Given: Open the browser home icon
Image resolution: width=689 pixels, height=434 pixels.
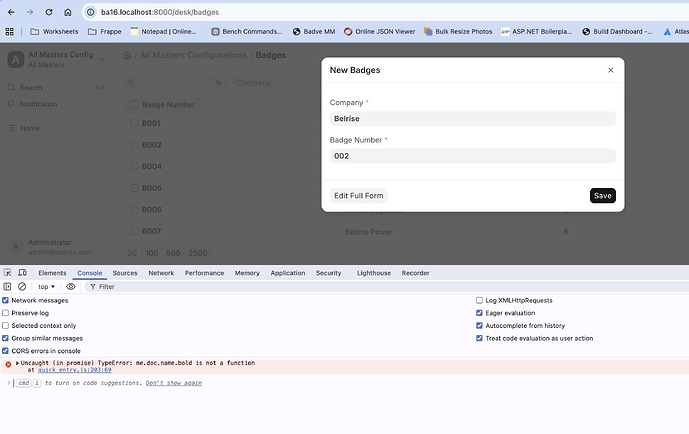Looking at the screenshot, I should click(68, 12).
